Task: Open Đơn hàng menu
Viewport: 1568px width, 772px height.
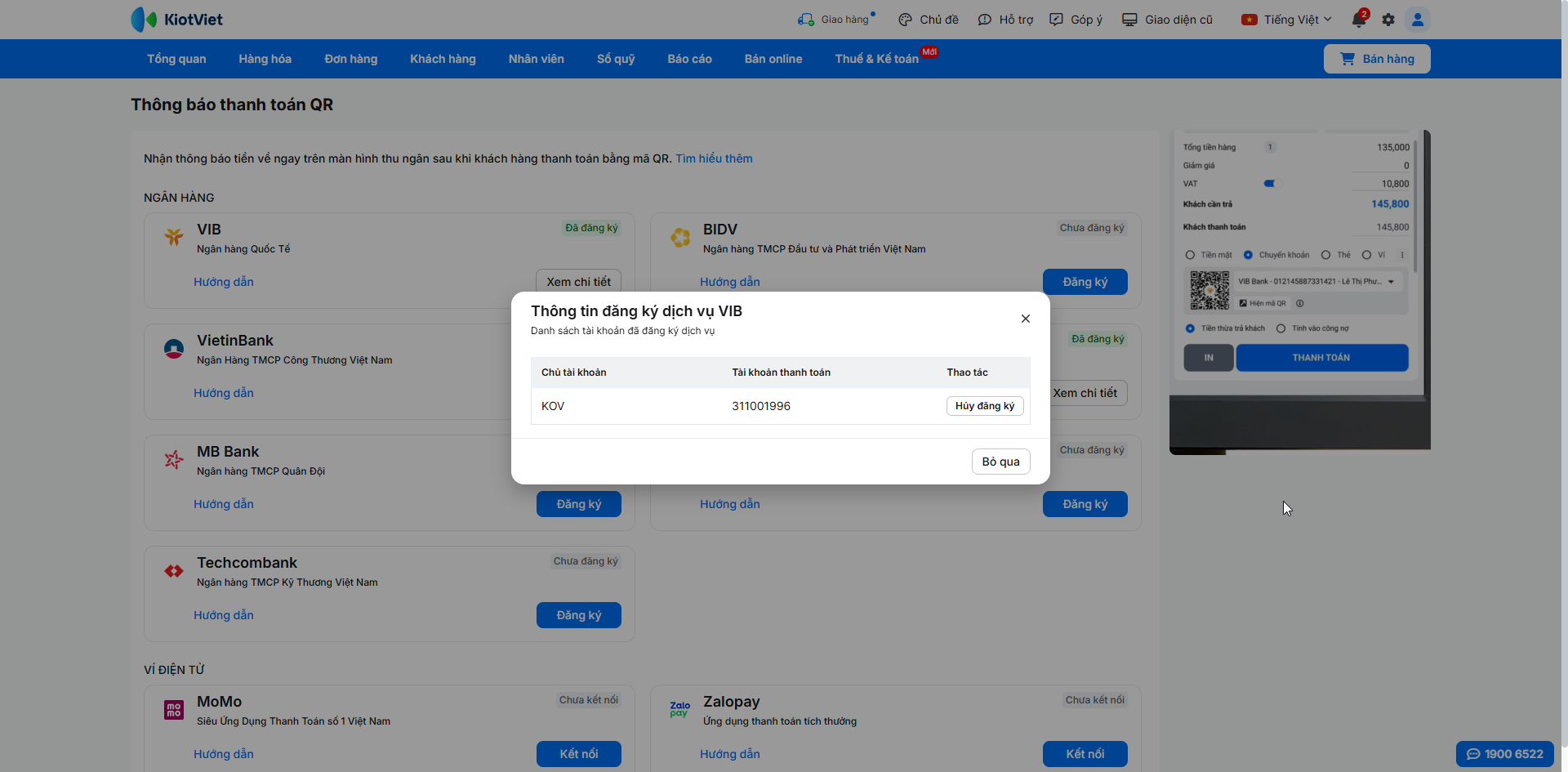Action: click(351, 59)
